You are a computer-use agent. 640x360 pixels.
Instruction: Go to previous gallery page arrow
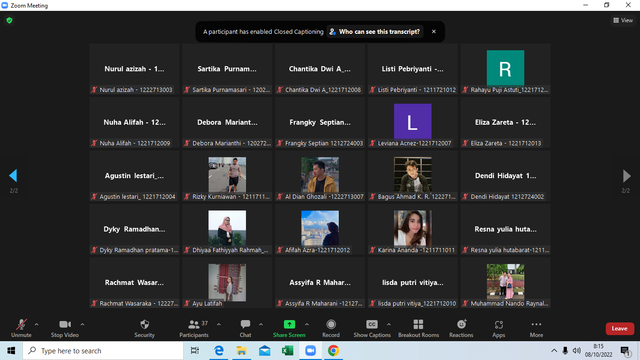click(13, 176)
